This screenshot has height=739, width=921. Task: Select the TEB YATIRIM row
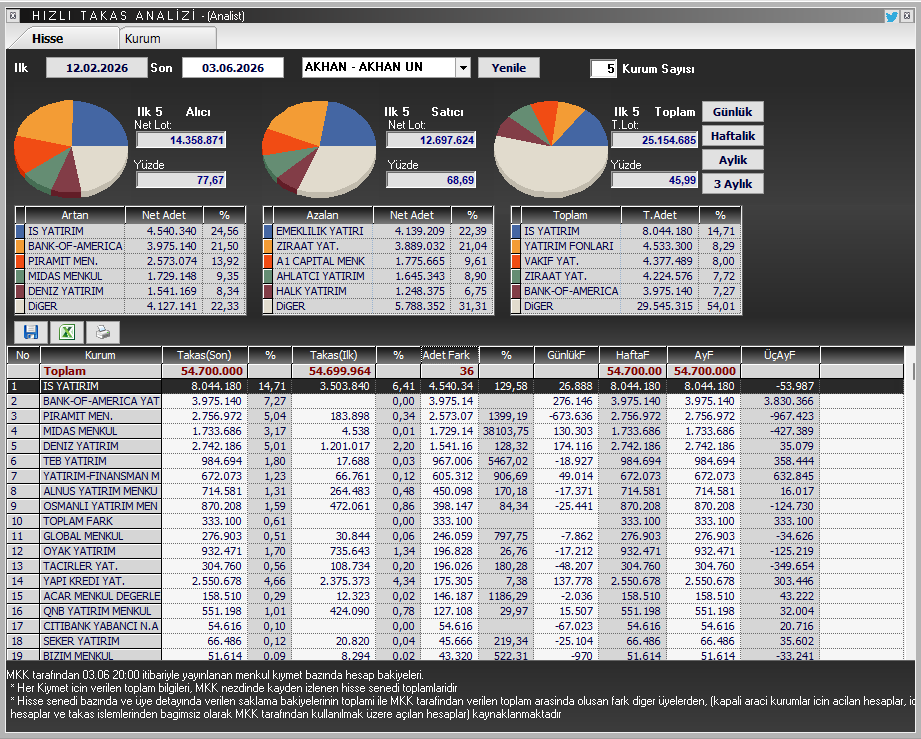(455, 462)
